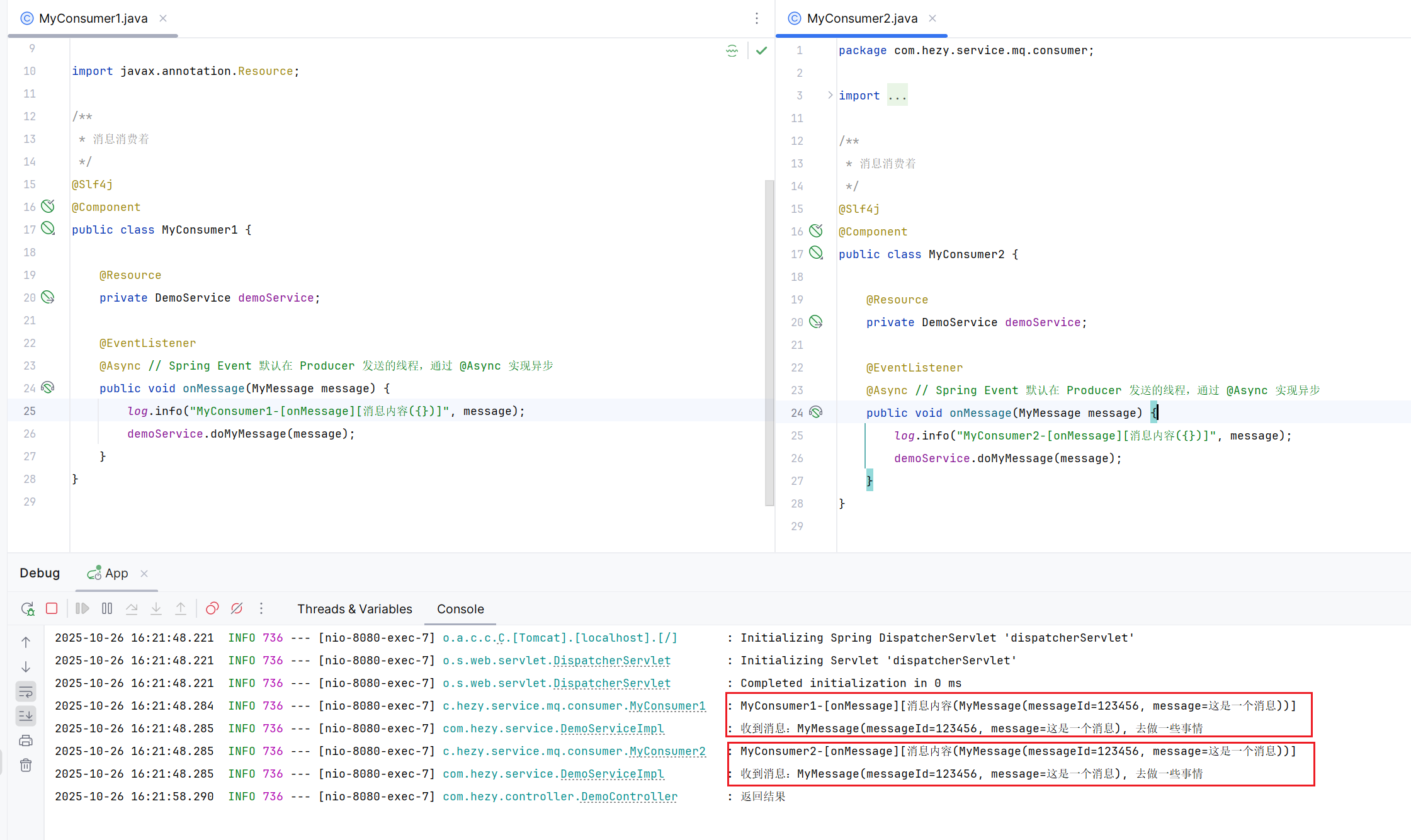Toggle scroll to end of console

pos(26,716)
